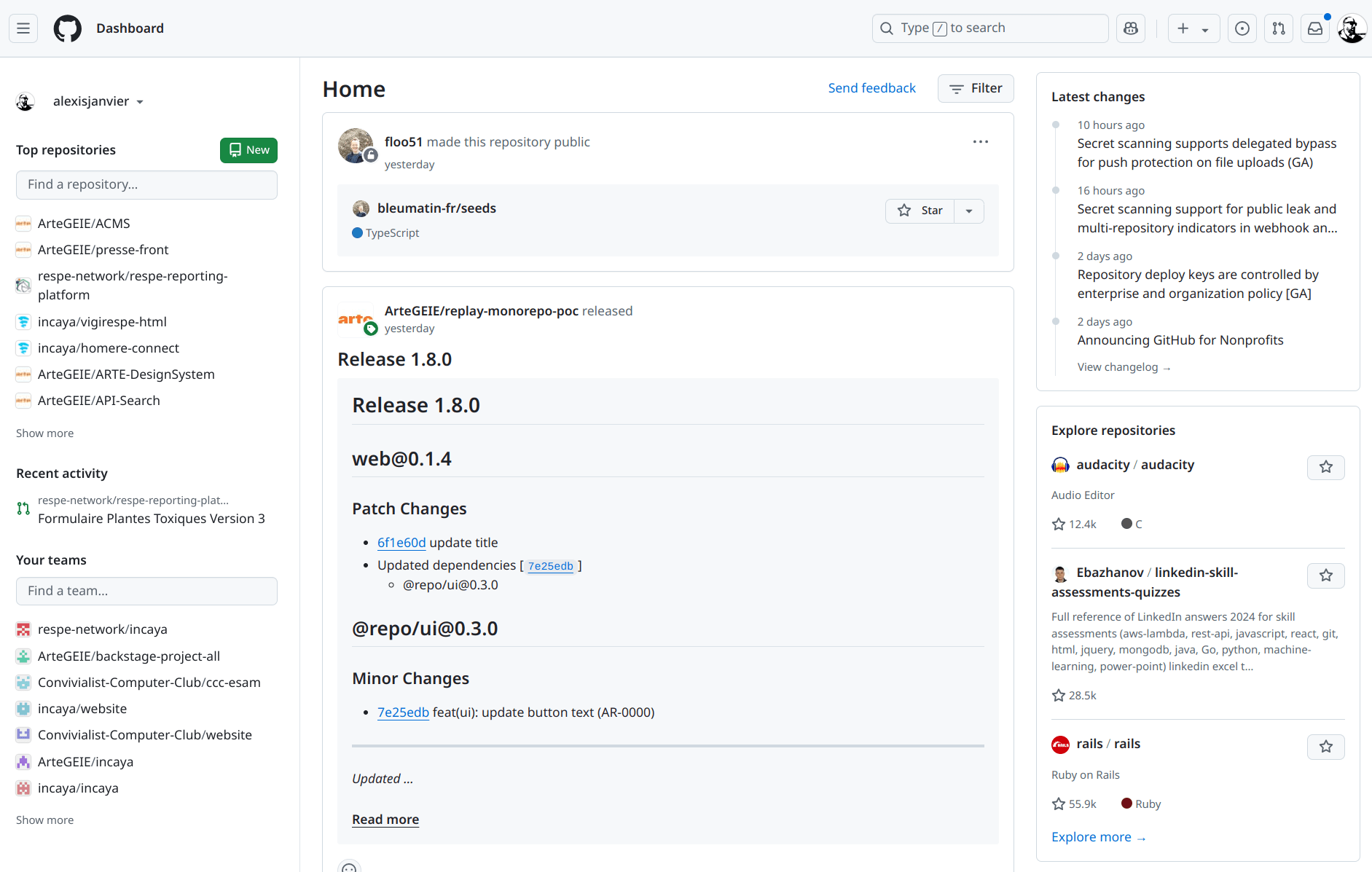1372x872 pixels.
Task: Open ArteGEIE/API-Search repository
Action: 98,401
